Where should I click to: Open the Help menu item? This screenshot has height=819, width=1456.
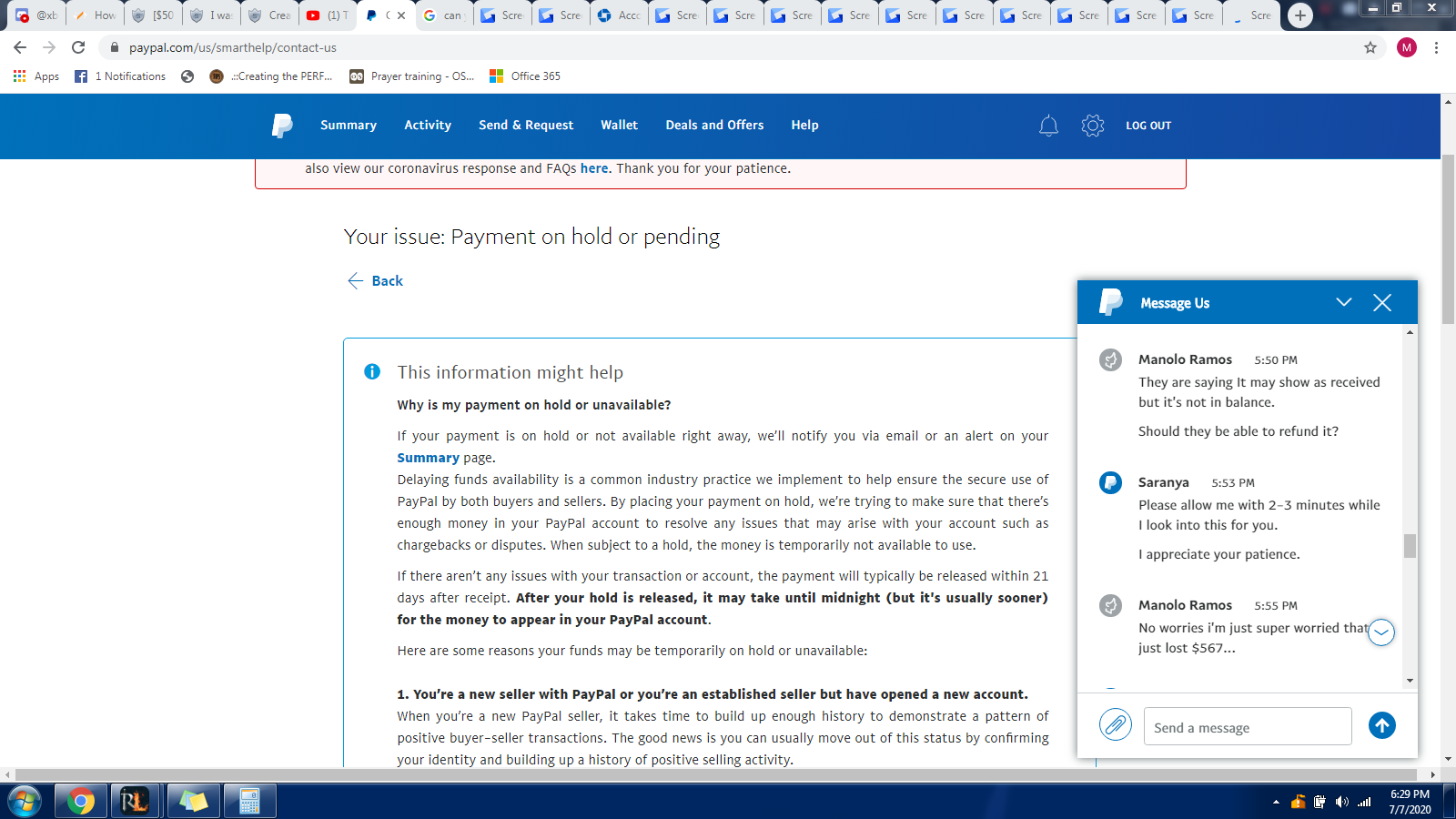coord(804,126)
